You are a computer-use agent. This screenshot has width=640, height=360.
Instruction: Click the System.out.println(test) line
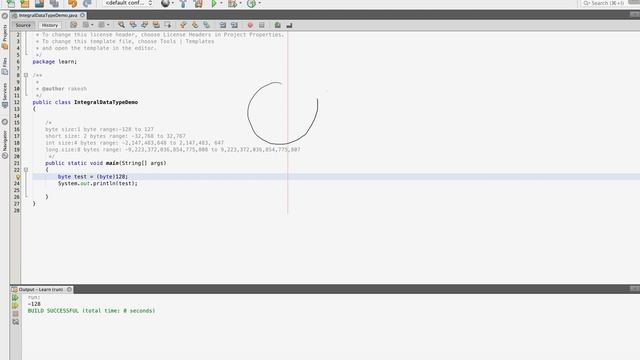(x=98, y=183)
